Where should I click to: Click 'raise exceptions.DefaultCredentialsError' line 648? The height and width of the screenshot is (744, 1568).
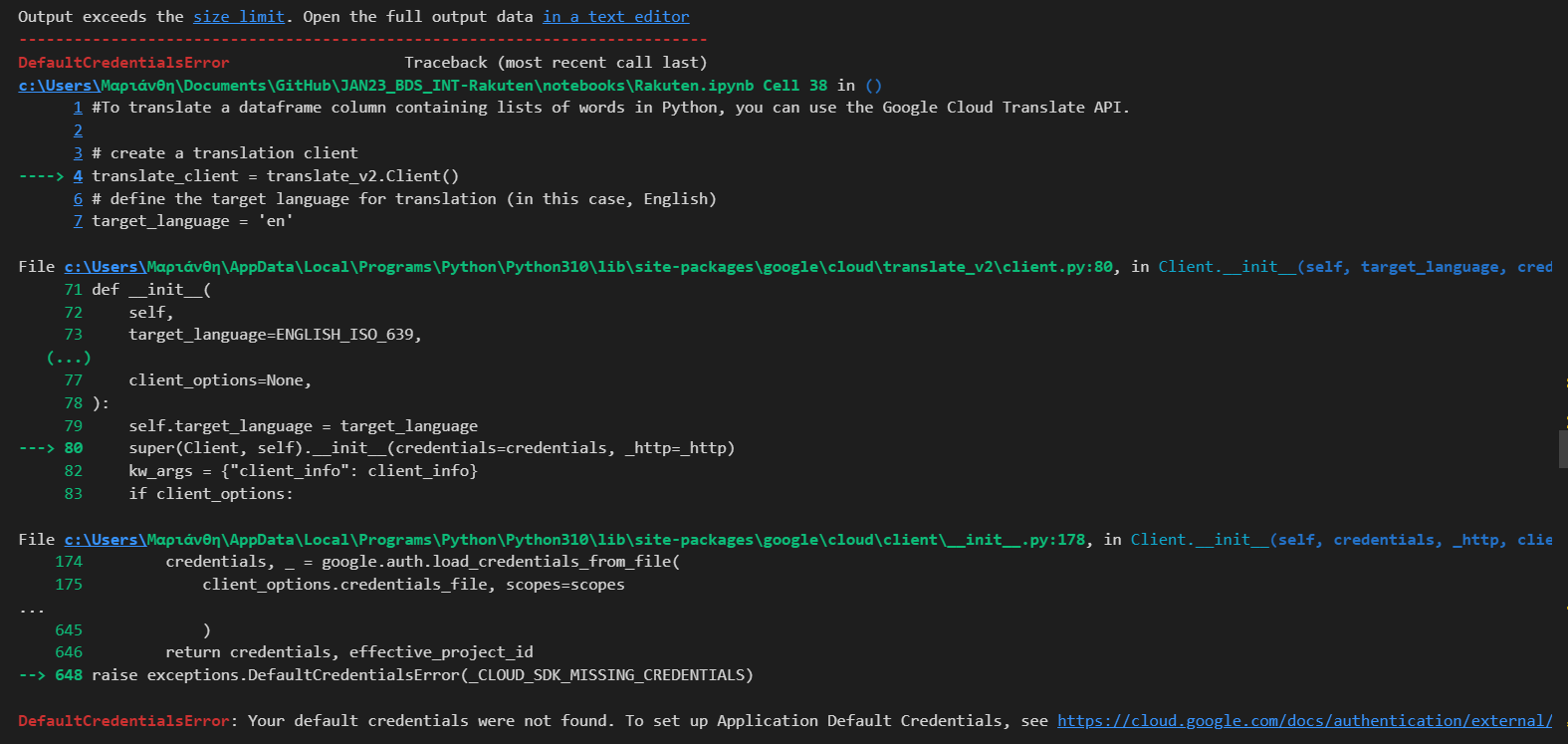pos(423,675)
